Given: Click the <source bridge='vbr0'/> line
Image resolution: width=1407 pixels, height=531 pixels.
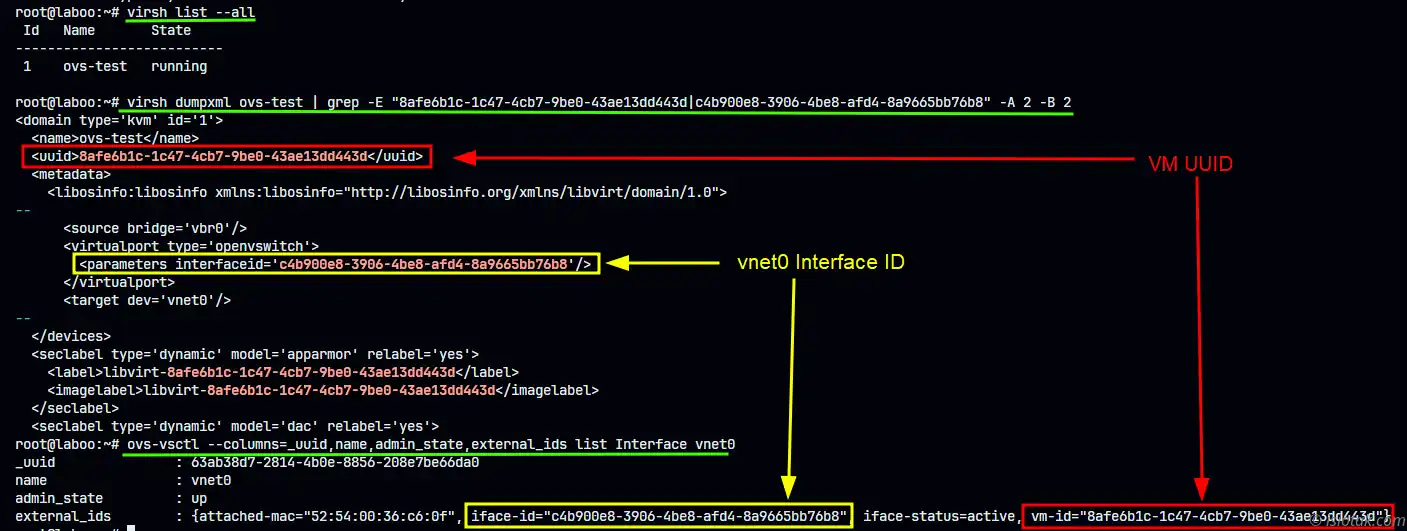Looking at the screenshot, I should click(155, 228).
